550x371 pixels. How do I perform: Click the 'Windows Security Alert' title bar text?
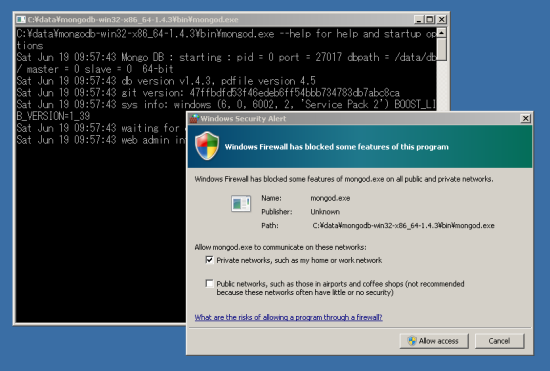coord(243,119)
